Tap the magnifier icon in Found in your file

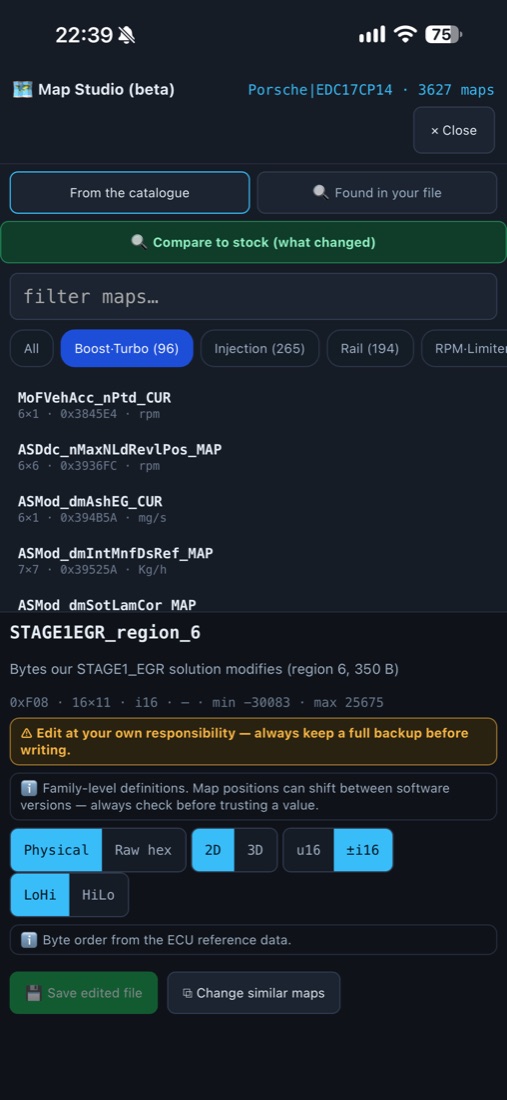[x=320, y=192]
